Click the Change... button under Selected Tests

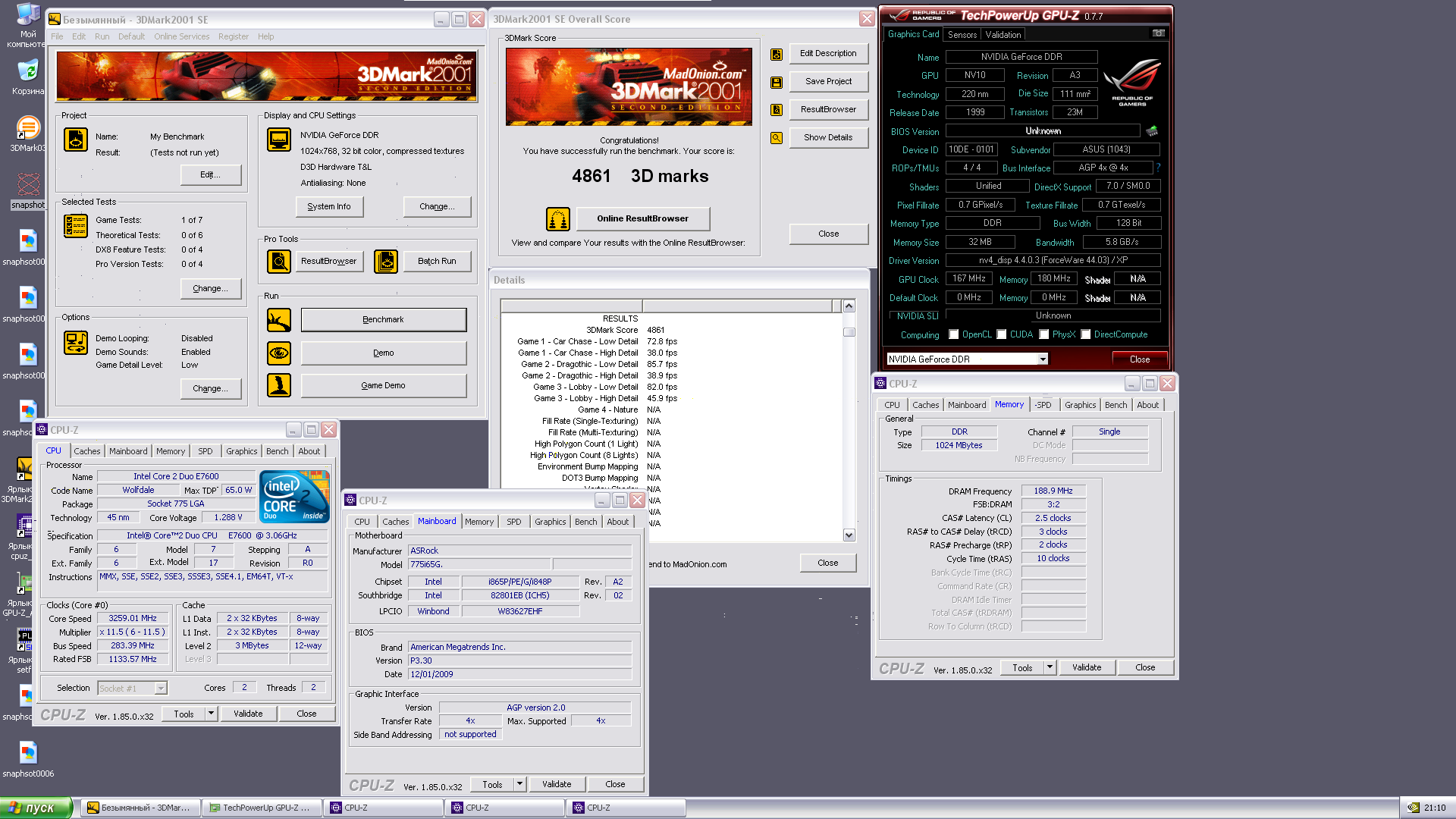[x=211, y=288]
